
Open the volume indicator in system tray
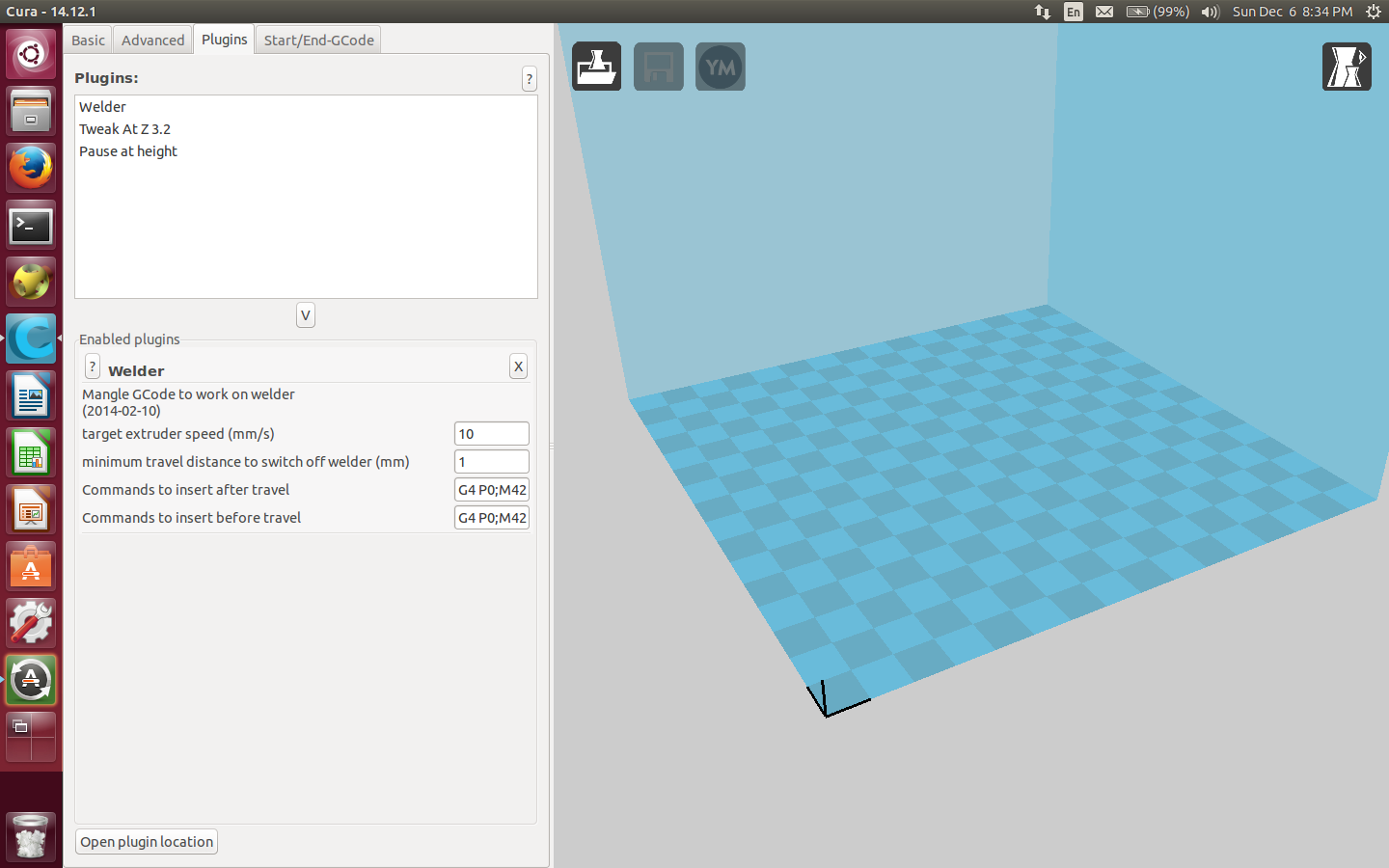(x=1210, y=12)
